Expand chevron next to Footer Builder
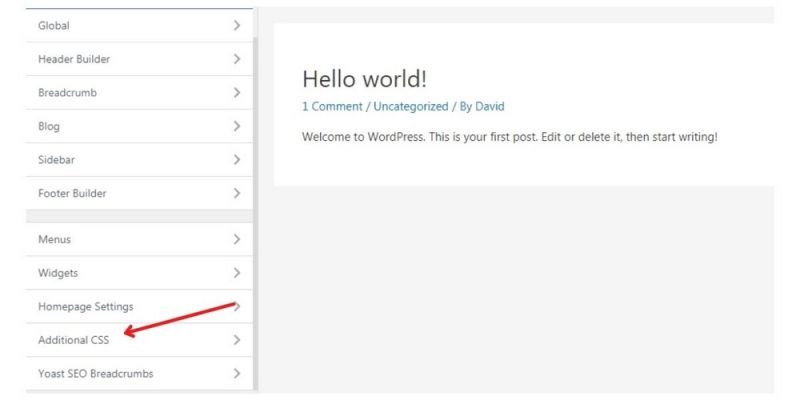This screenshot has height=400, width=800. 237,193
